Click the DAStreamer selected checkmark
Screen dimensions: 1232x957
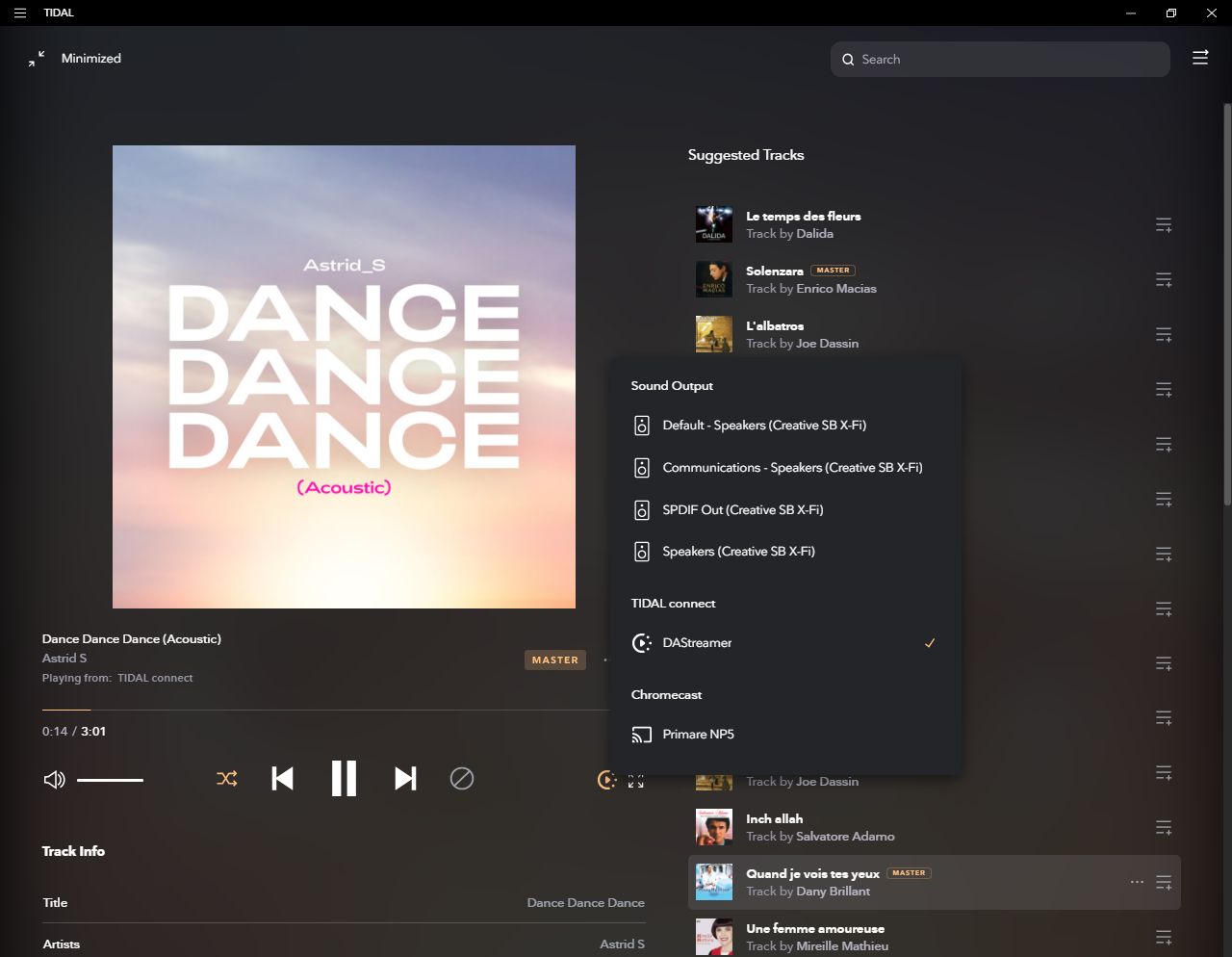click(930, 642)
